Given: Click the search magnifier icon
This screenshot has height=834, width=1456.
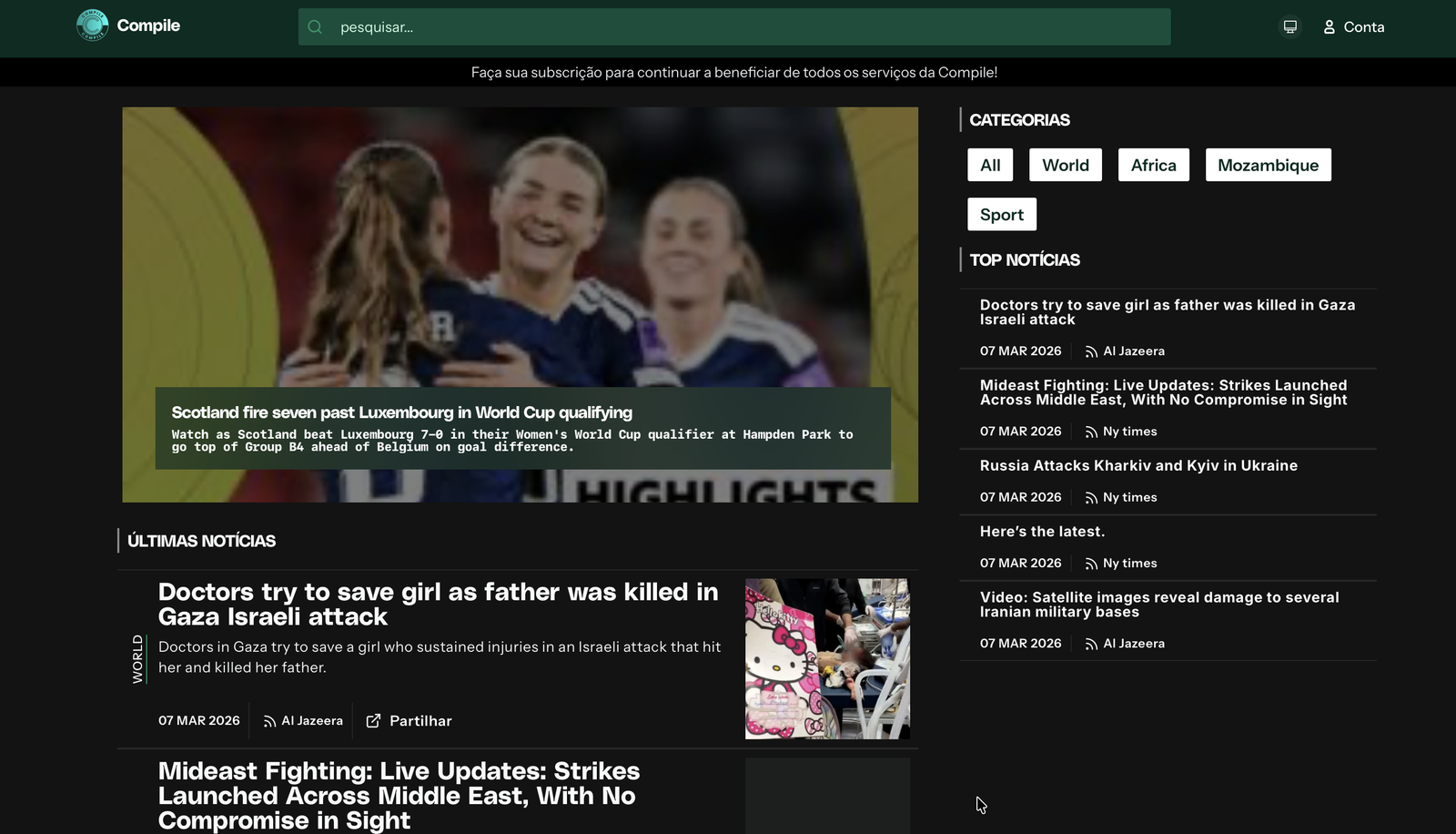Looking at the screenshot, I should coord(315,27).
